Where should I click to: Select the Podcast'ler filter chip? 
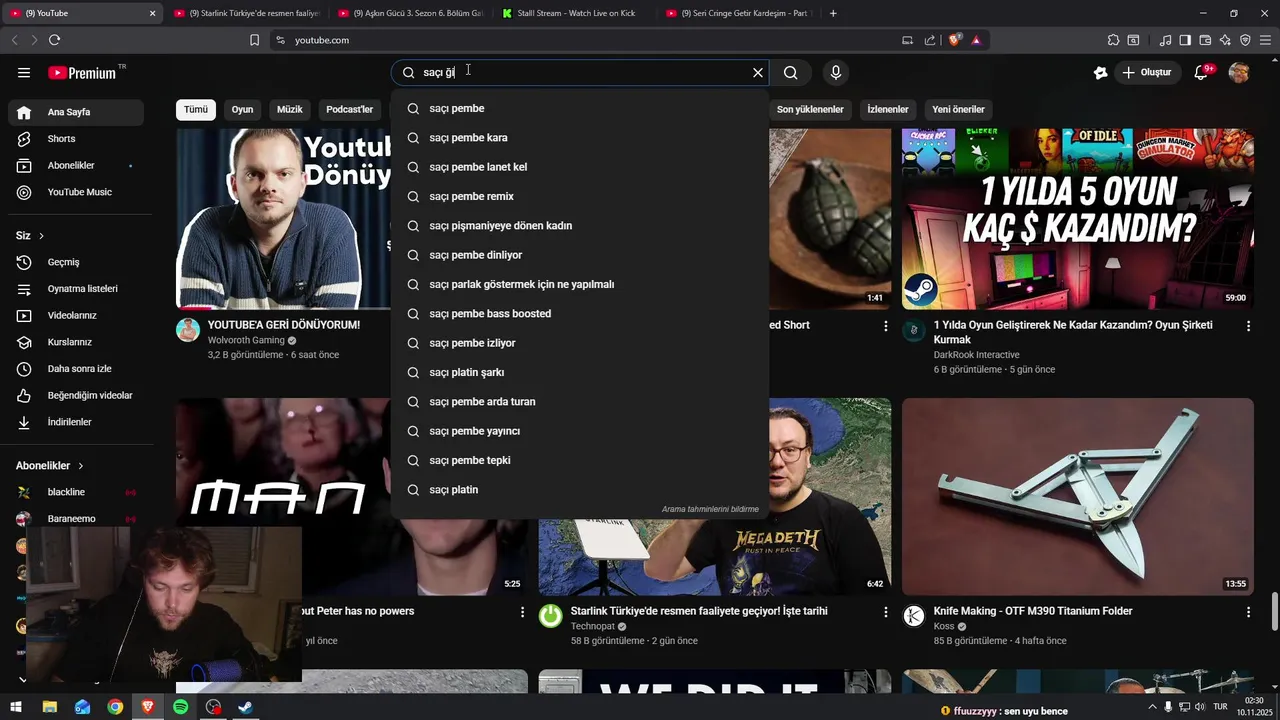[349, 109]
